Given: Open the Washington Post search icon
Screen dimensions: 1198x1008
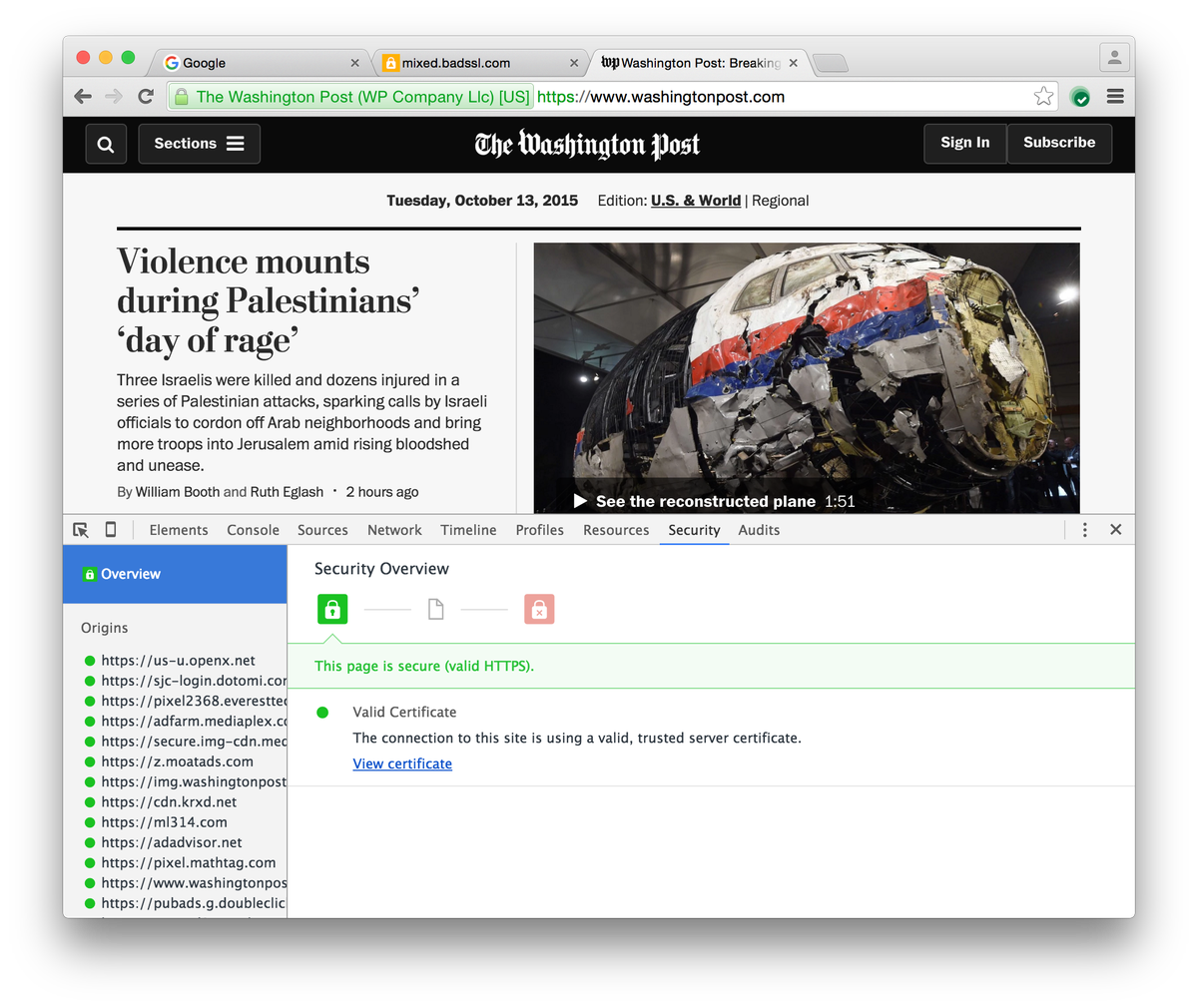Looking at the screenshot, I should [106, 144].
